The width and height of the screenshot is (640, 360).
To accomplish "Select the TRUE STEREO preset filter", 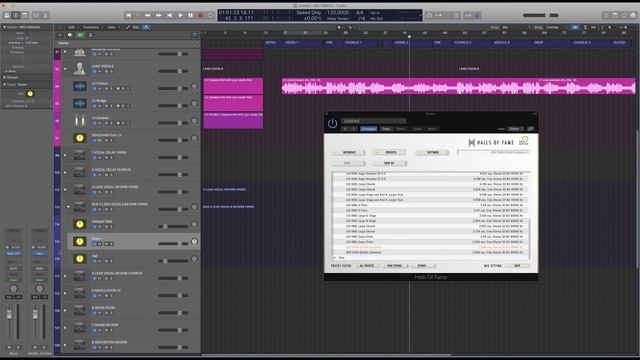I will 394,266.
